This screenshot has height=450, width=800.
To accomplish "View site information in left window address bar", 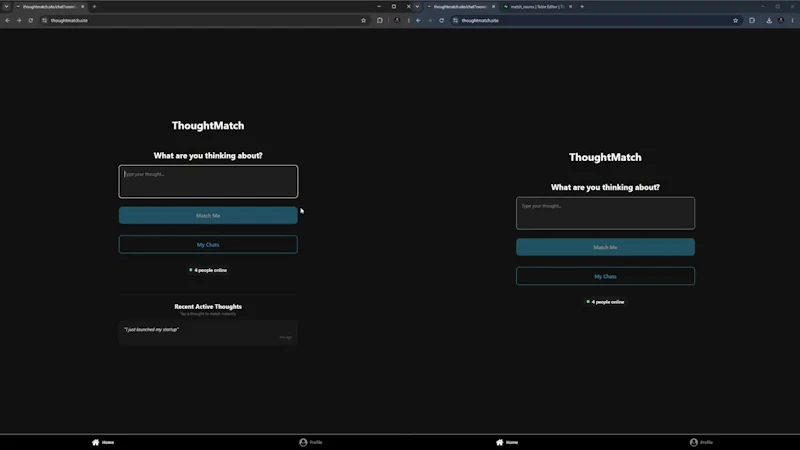I will tap(44, 20).
